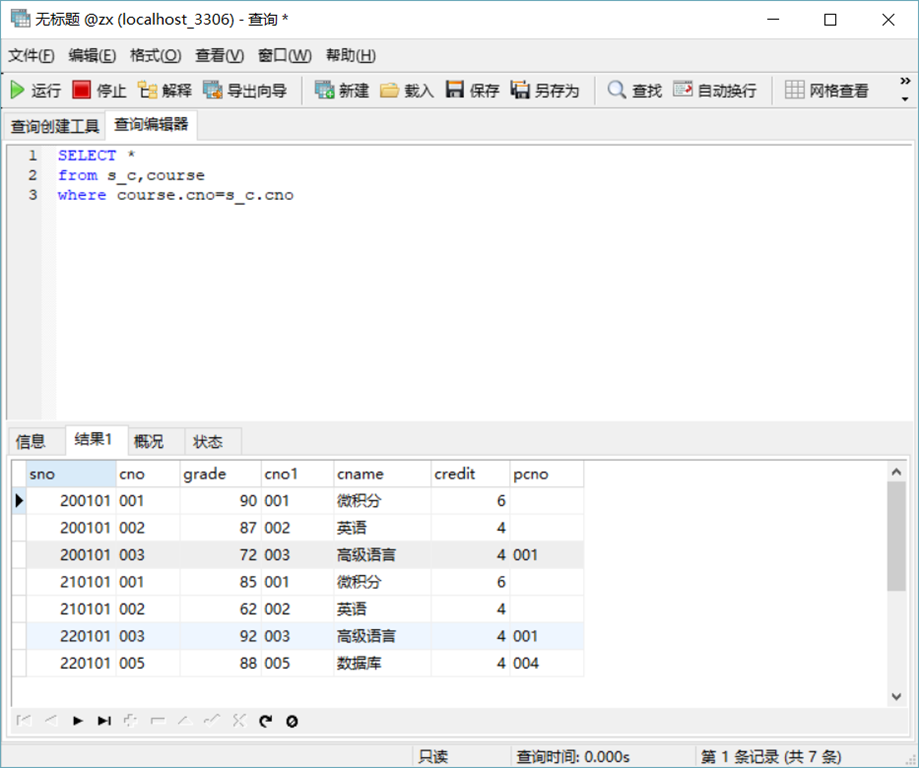Click the SELECT keyword on line 1
Image resolution: width=919 pixels, height=768 pixels.
coord(87,155)
